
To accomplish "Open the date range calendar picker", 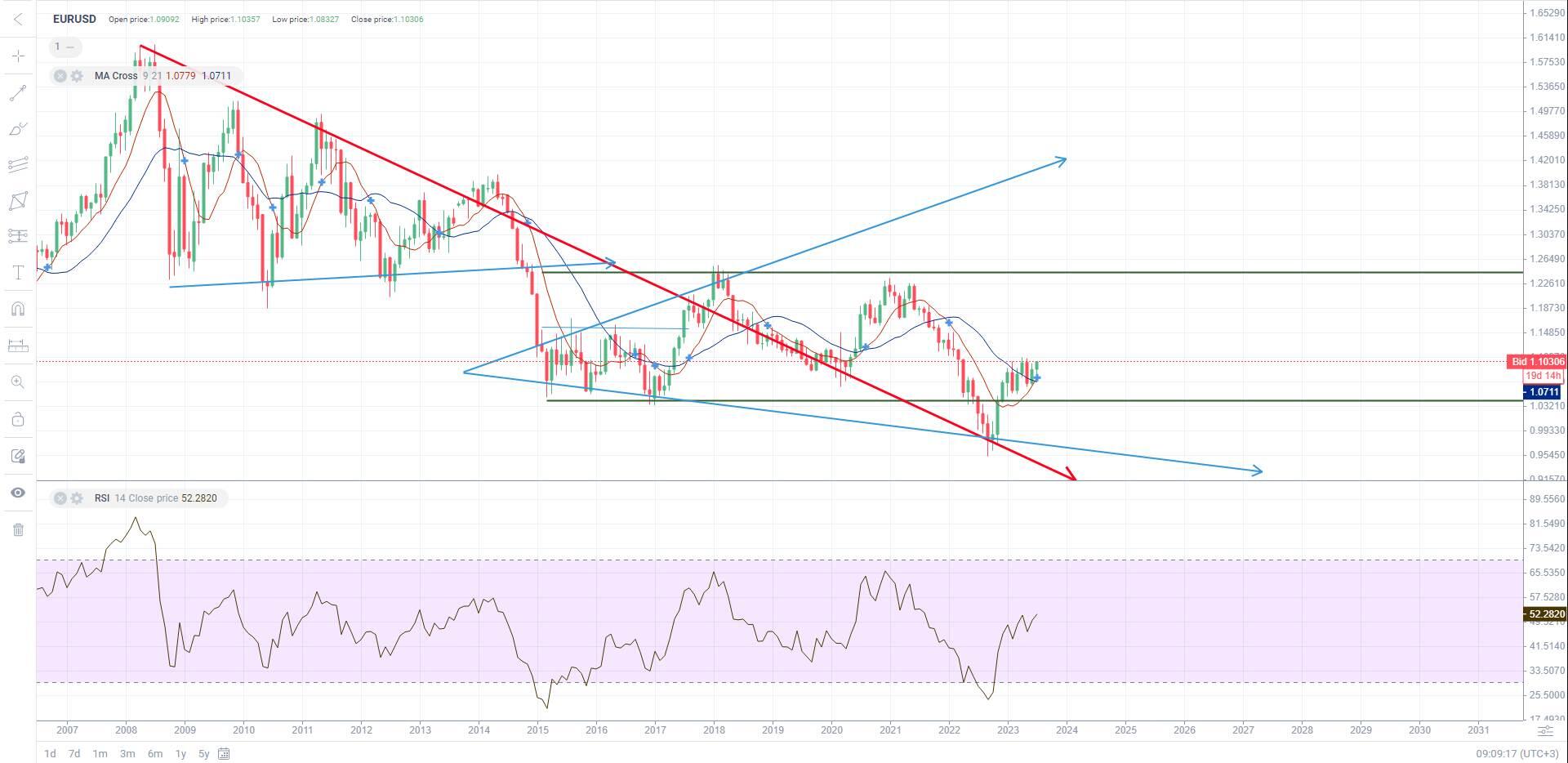I will coord(224,753).
